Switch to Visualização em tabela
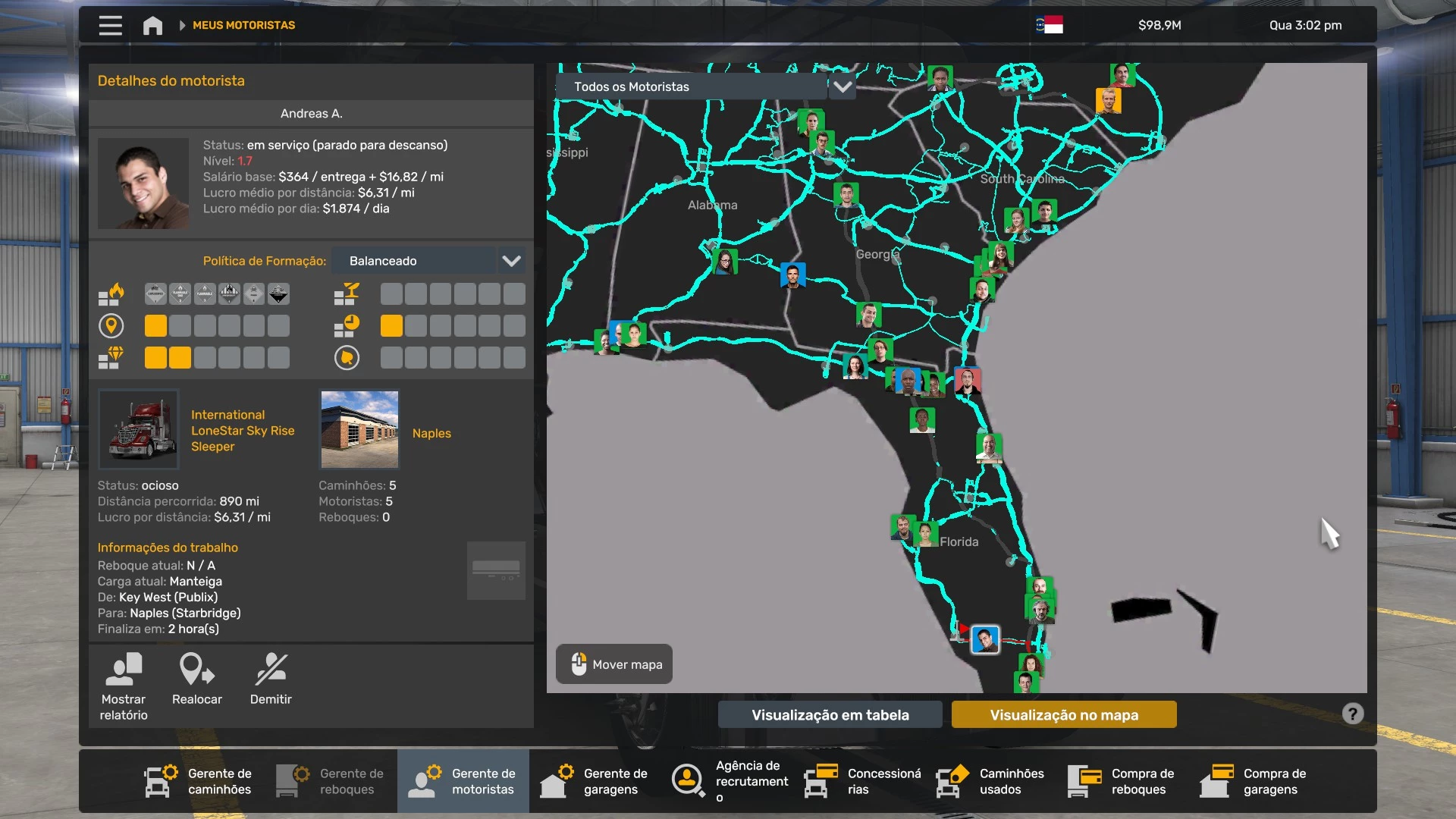This screenshot has width=1456, height=819. (x=830, y=714)
